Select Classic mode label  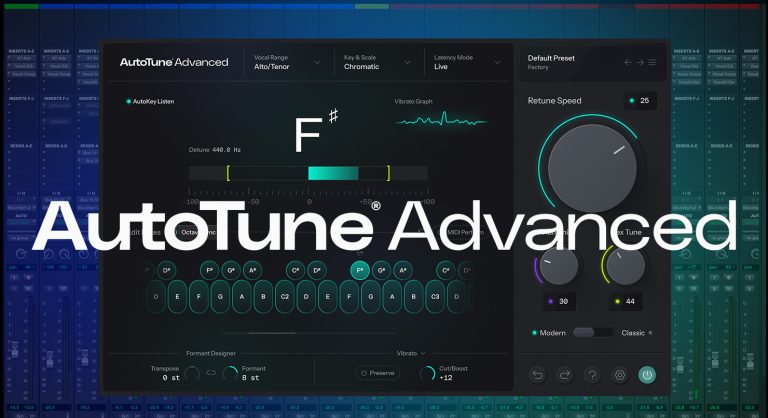click(x=633, y=333)
